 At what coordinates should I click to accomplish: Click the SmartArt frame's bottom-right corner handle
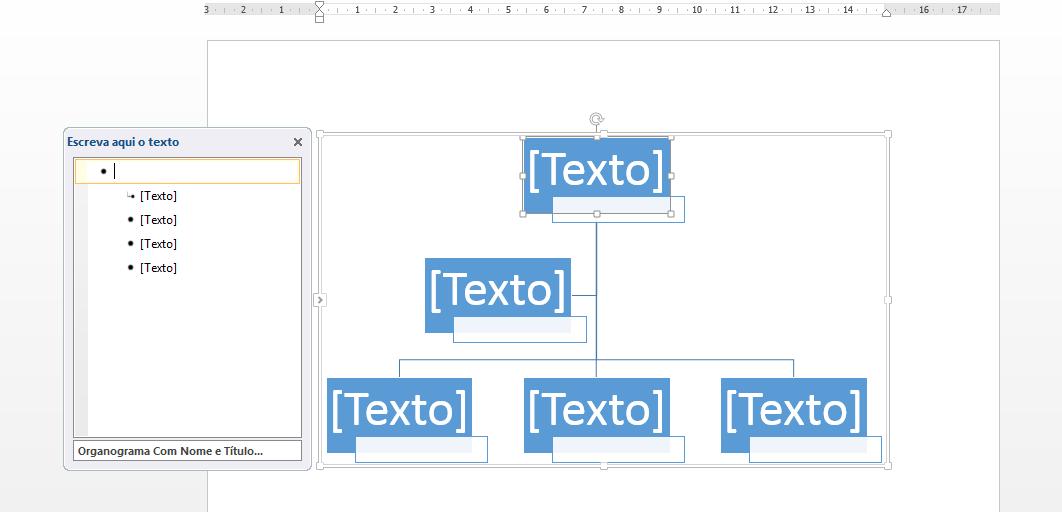point(888,466)
